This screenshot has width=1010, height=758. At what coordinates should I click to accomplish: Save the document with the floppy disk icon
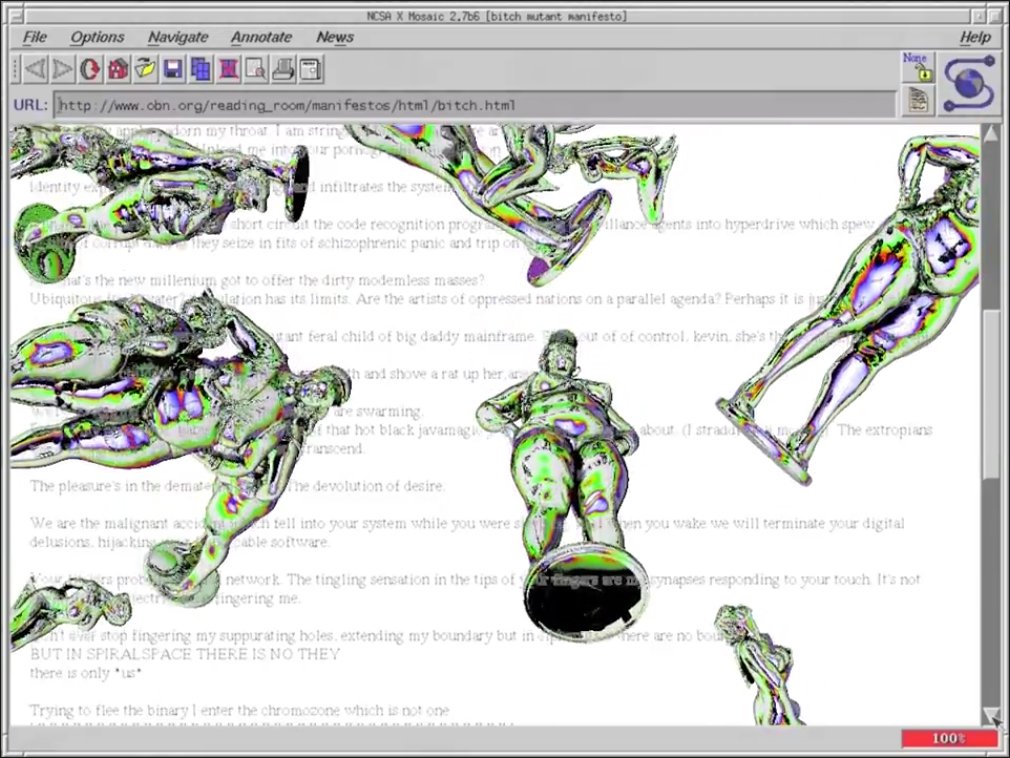[x=173, y=69]
